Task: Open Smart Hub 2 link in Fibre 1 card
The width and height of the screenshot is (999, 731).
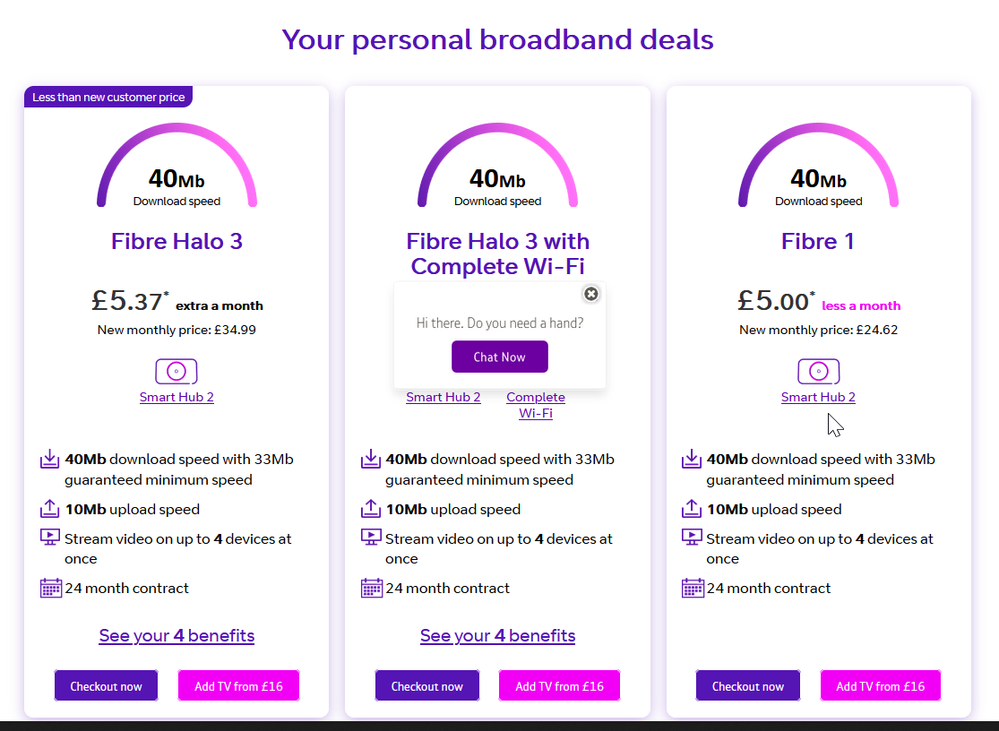Action: 818,397
